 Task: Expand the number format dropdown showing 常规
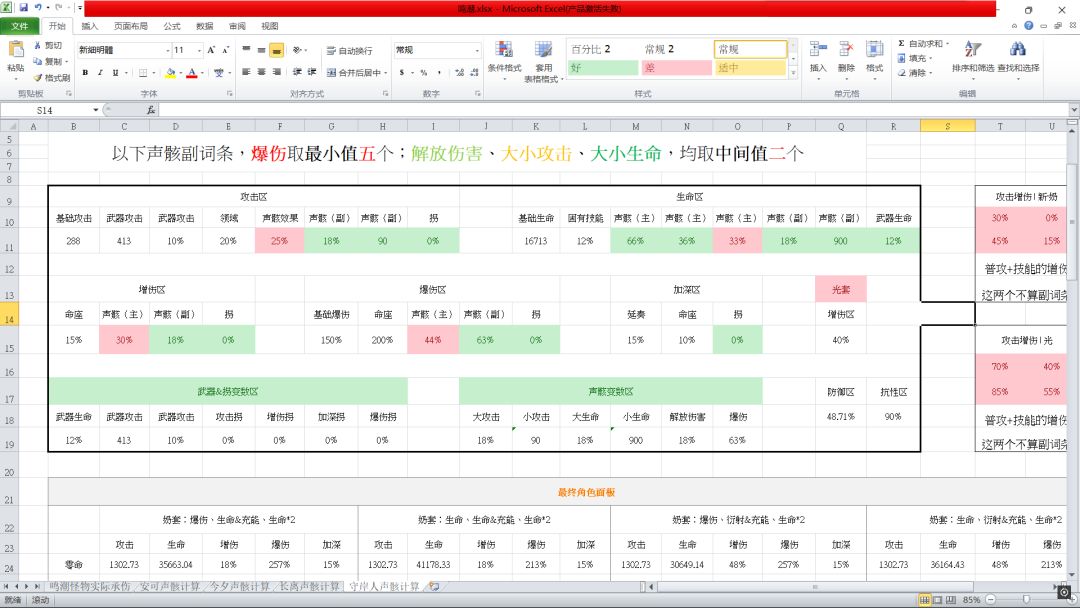pos(477,50)
